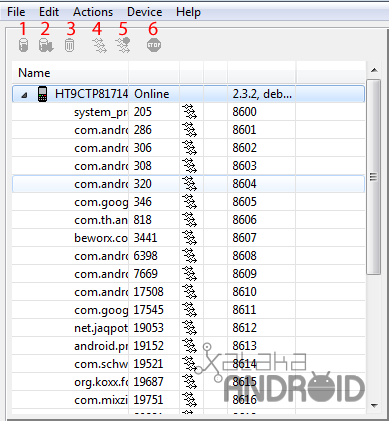The height and width of the screenshot is (421, 389).
Task: Click the scrollbar down arrow
Action: tap(374, 406)
